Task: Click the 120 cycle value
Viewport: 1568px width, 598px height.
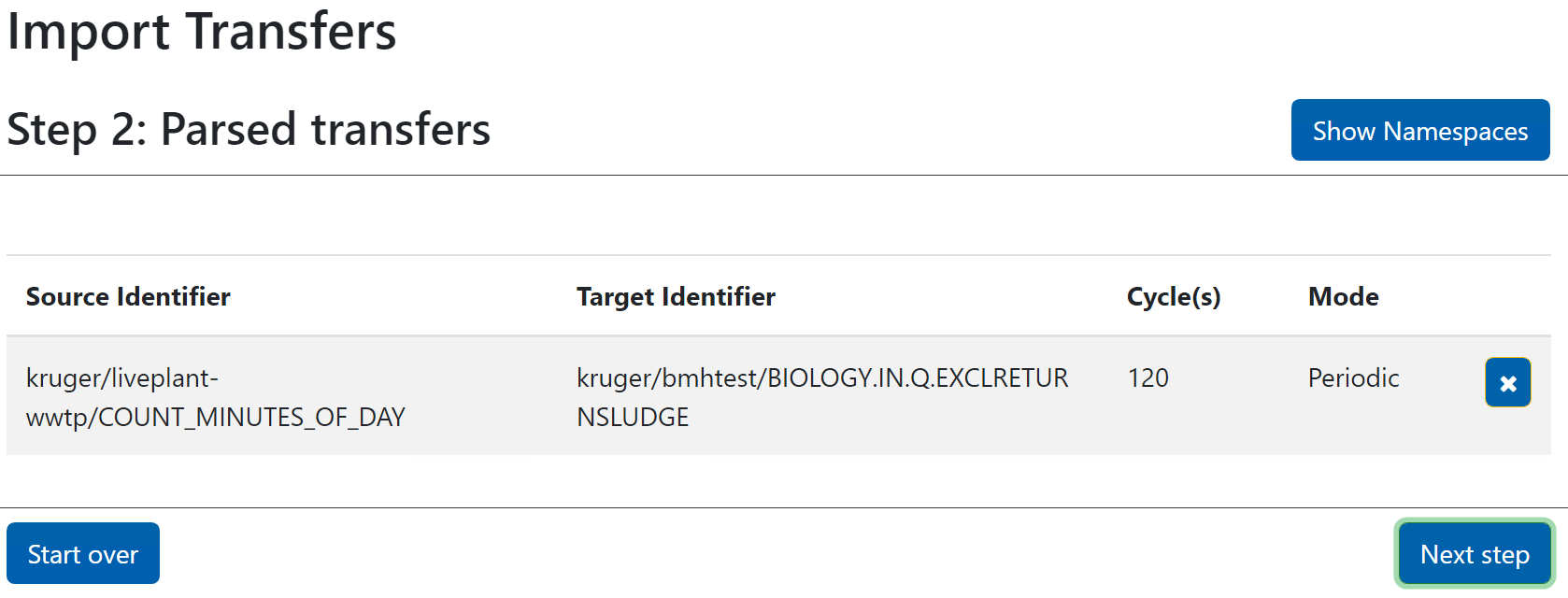Action: pyautogui.click(x=1147, y=378)
